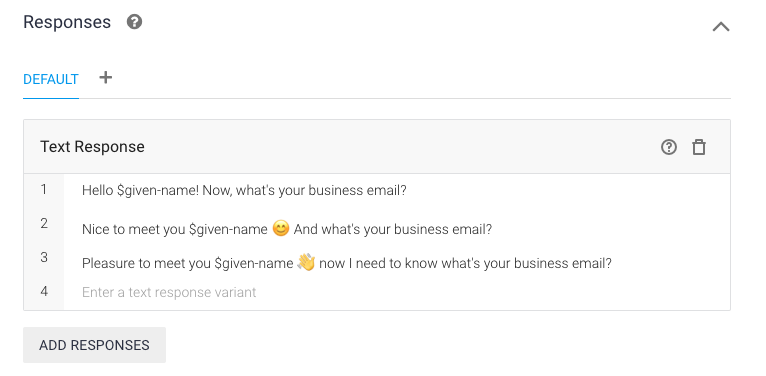The height and width of the screenshot is (376, 766).
Task: Collapse the Responses section with the chevron
Action: (x=721, y=27)
